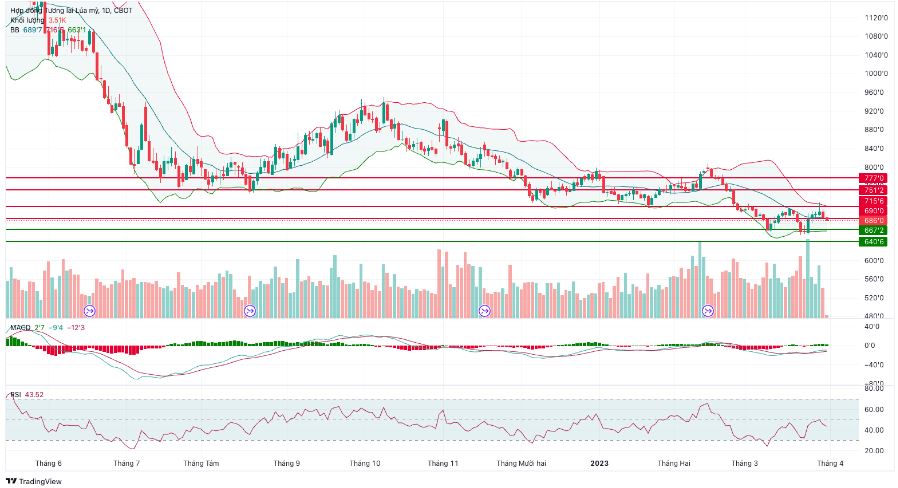Viewport: 898px width, 488px height.
Task: Select the 667'2 green price label
Action: (x=873, y=230)
